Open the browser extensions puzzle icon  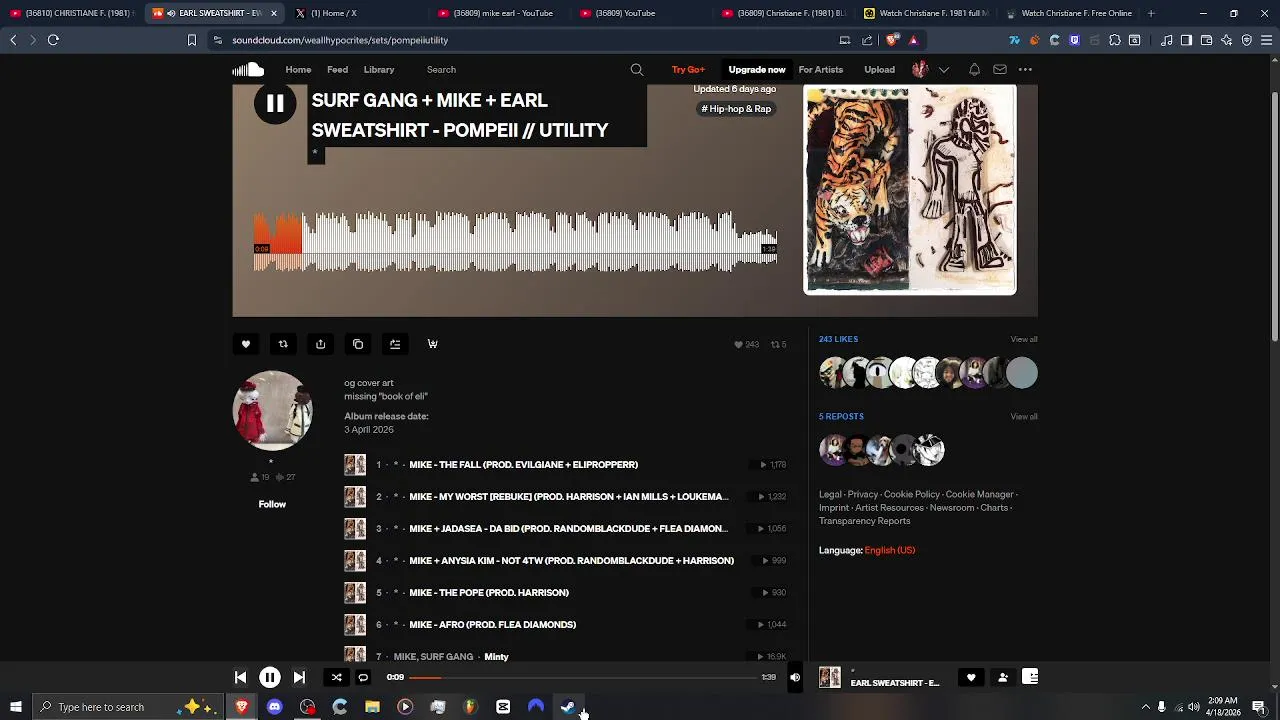[x=1114, y=40]
